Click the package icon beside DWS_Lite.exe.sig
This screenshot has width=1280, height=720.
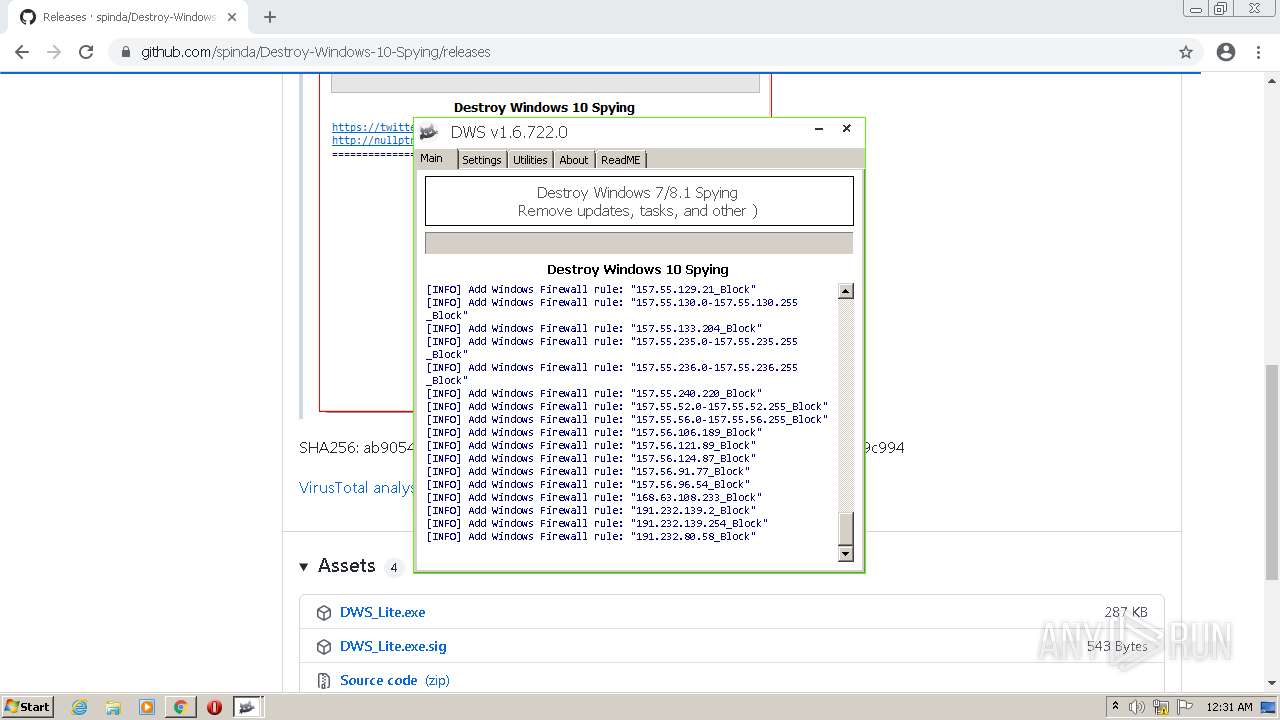click(x=324, y=647)
